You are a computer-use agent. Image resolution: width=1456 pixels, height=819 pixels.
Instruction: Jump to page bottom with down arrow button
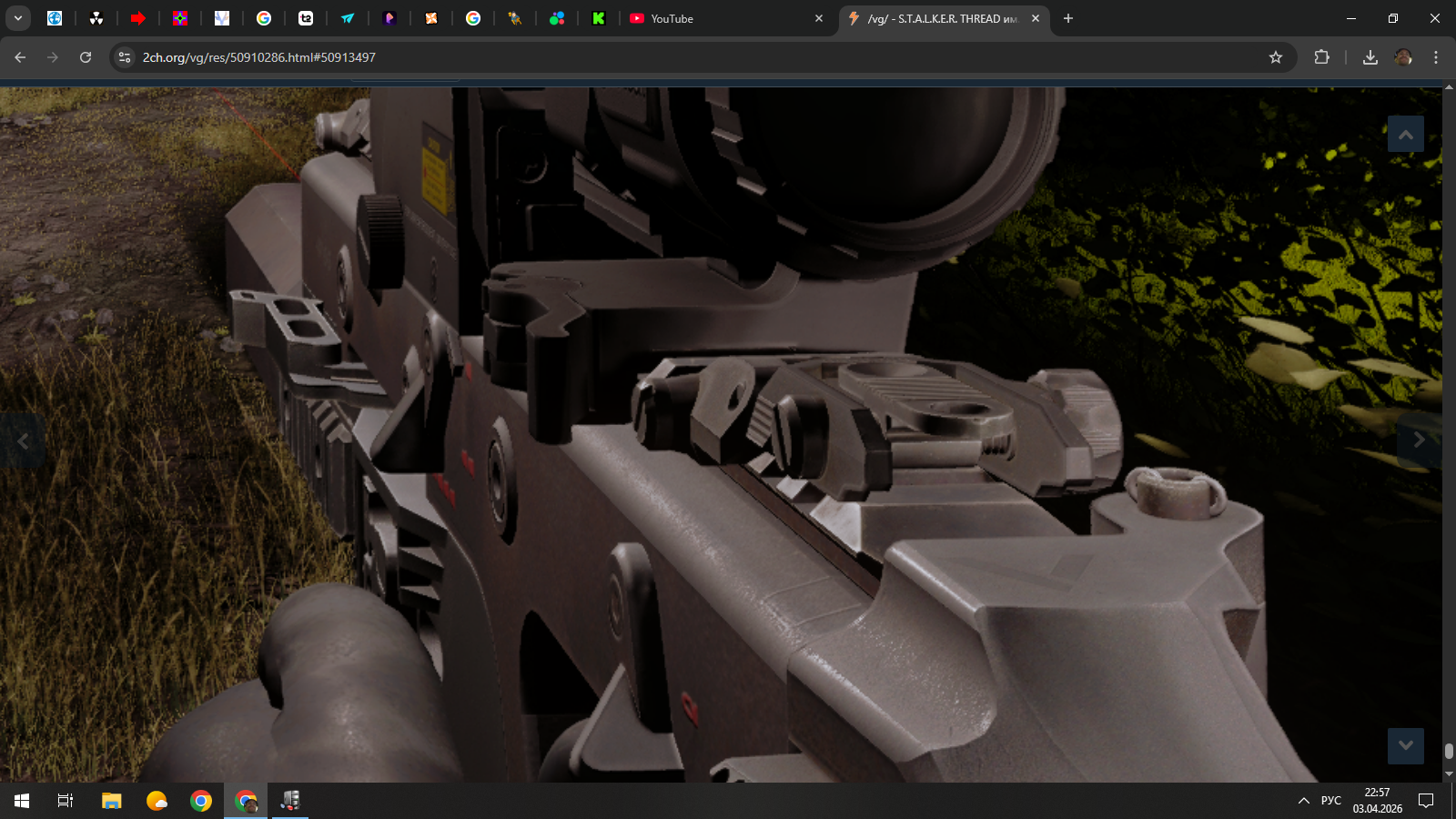(1405, 745)
